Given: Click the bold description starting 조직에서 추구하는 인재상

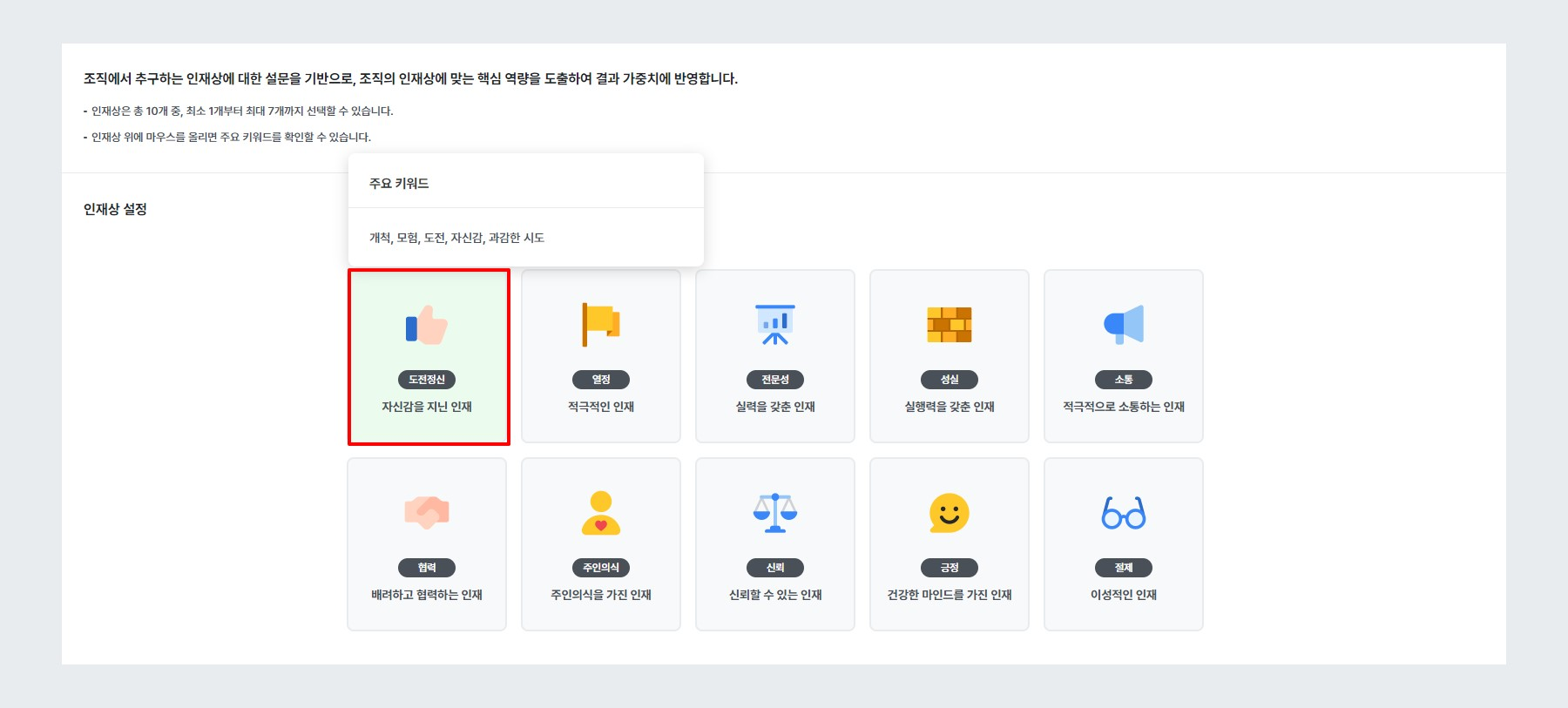Looking at the screenshot, I should 410,78.
